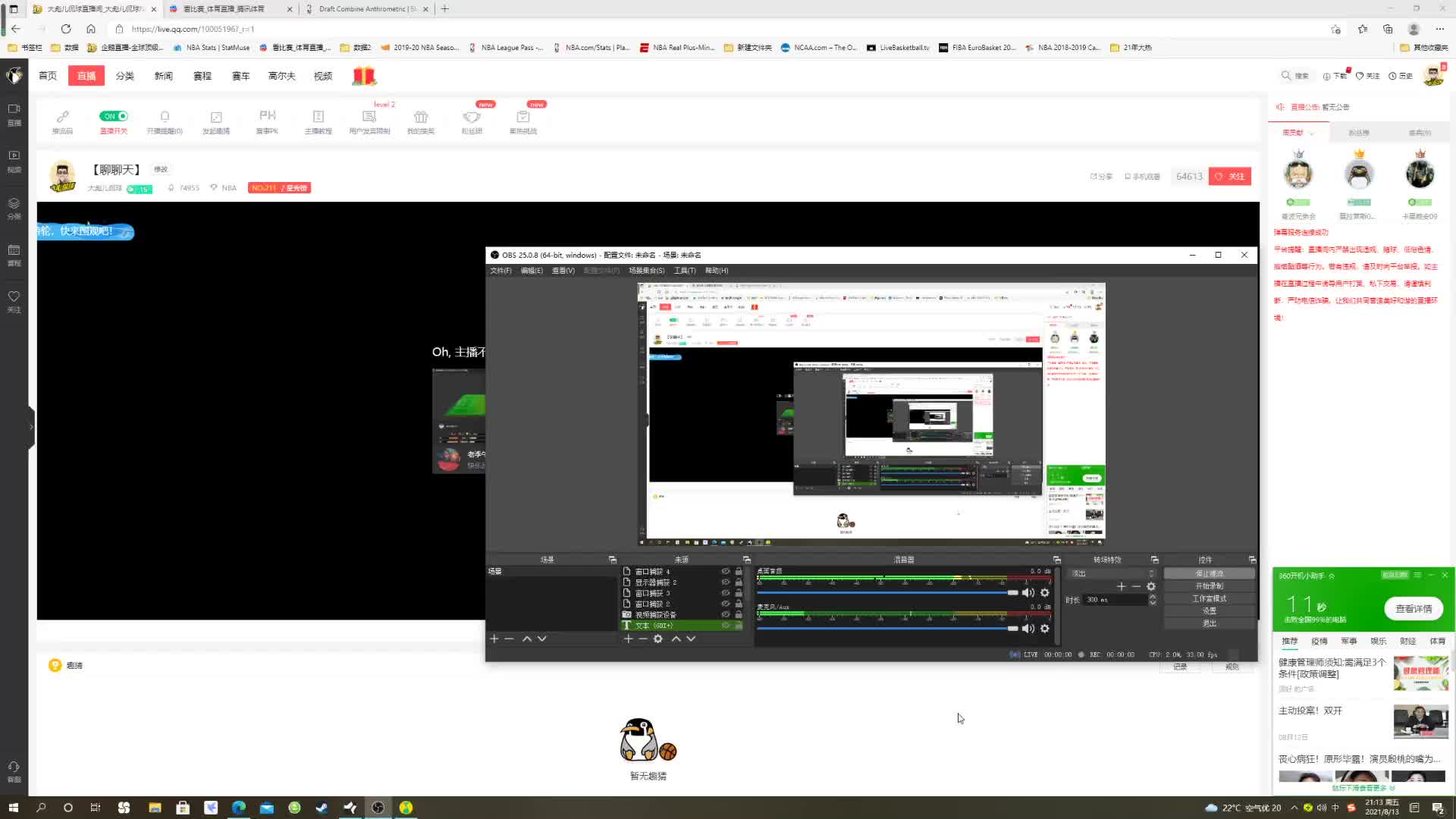
Task: Toggle visibility of 显示器捕获 2 source
Action: (x=725, y=582)
